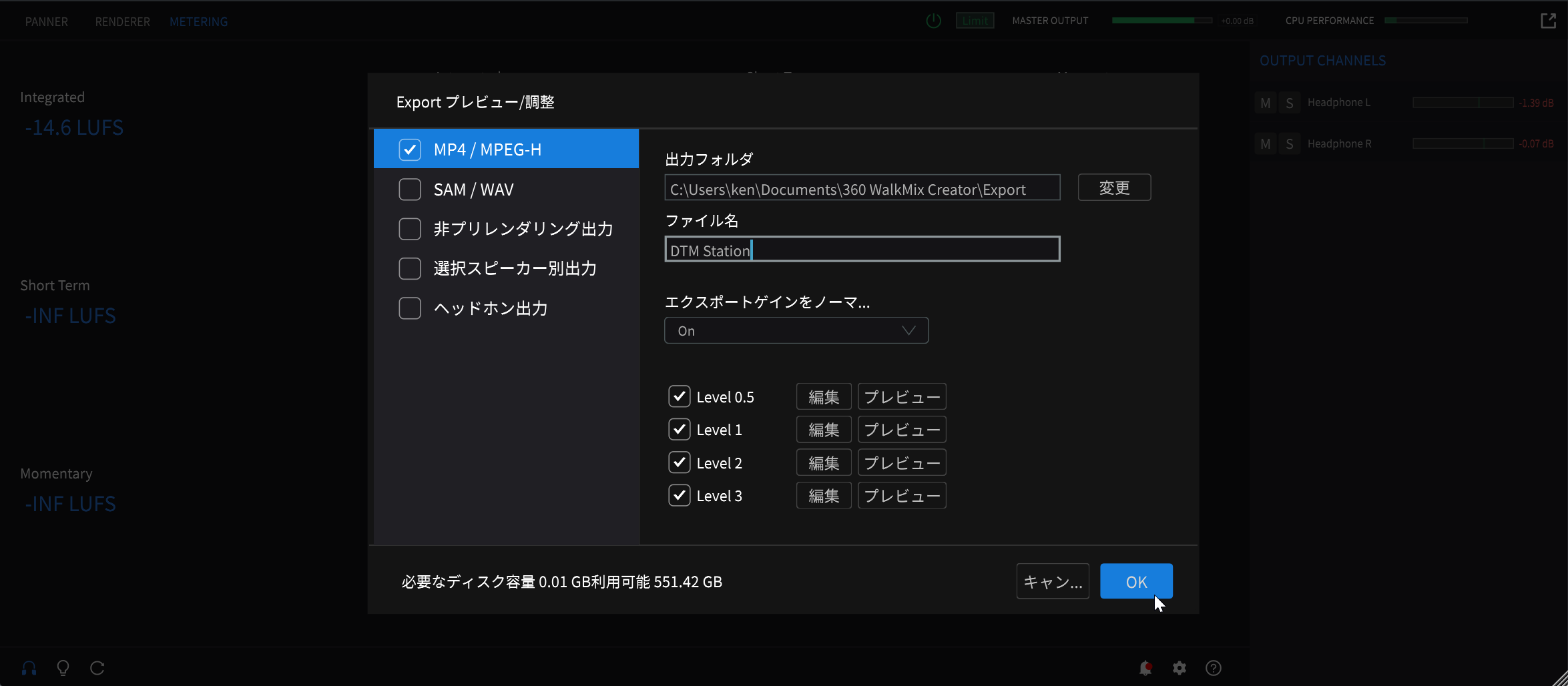Click the pop-out window icon
The width and height of the screenshot is (1568, 686).
pyautogui.click(x=1548, y=21)
